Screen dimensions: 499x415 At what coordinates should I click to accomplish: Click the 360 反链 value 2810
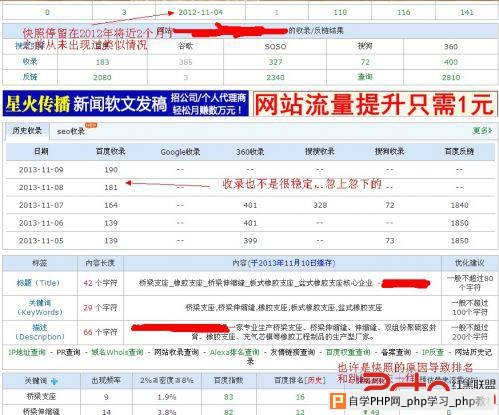click(451, 77)
